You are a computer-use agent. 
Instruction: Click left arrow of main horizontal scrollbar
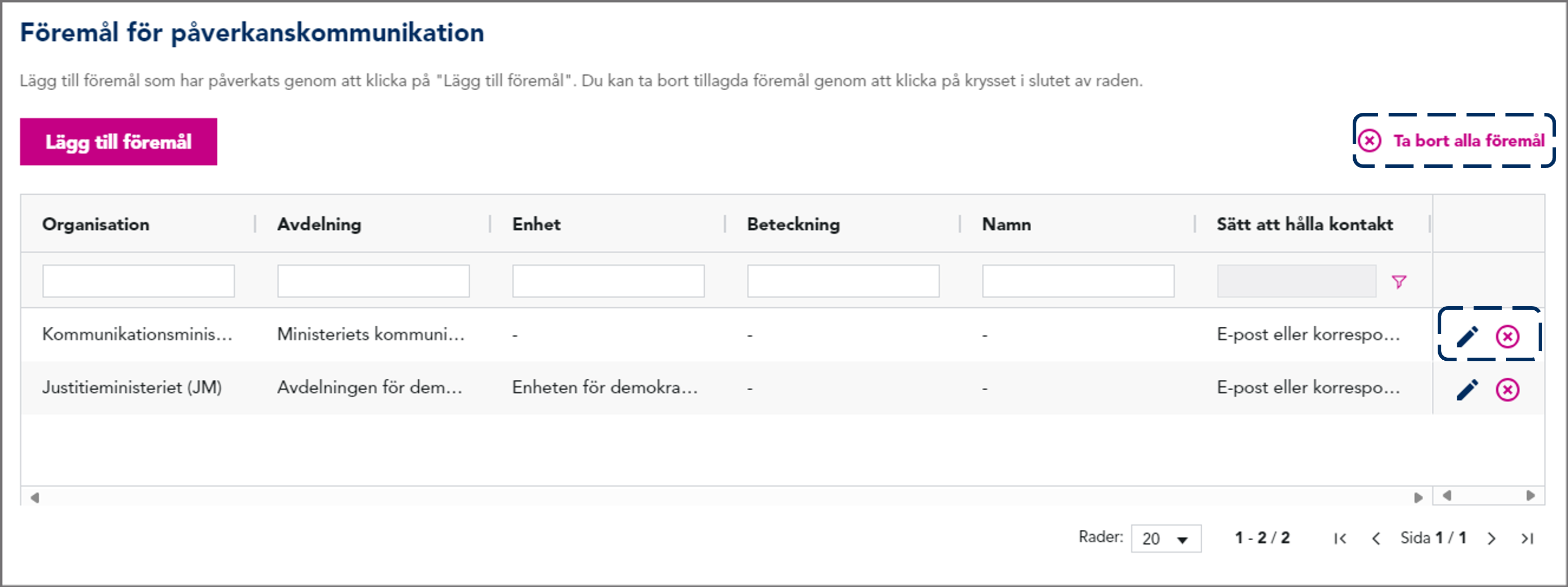(35, 497)
